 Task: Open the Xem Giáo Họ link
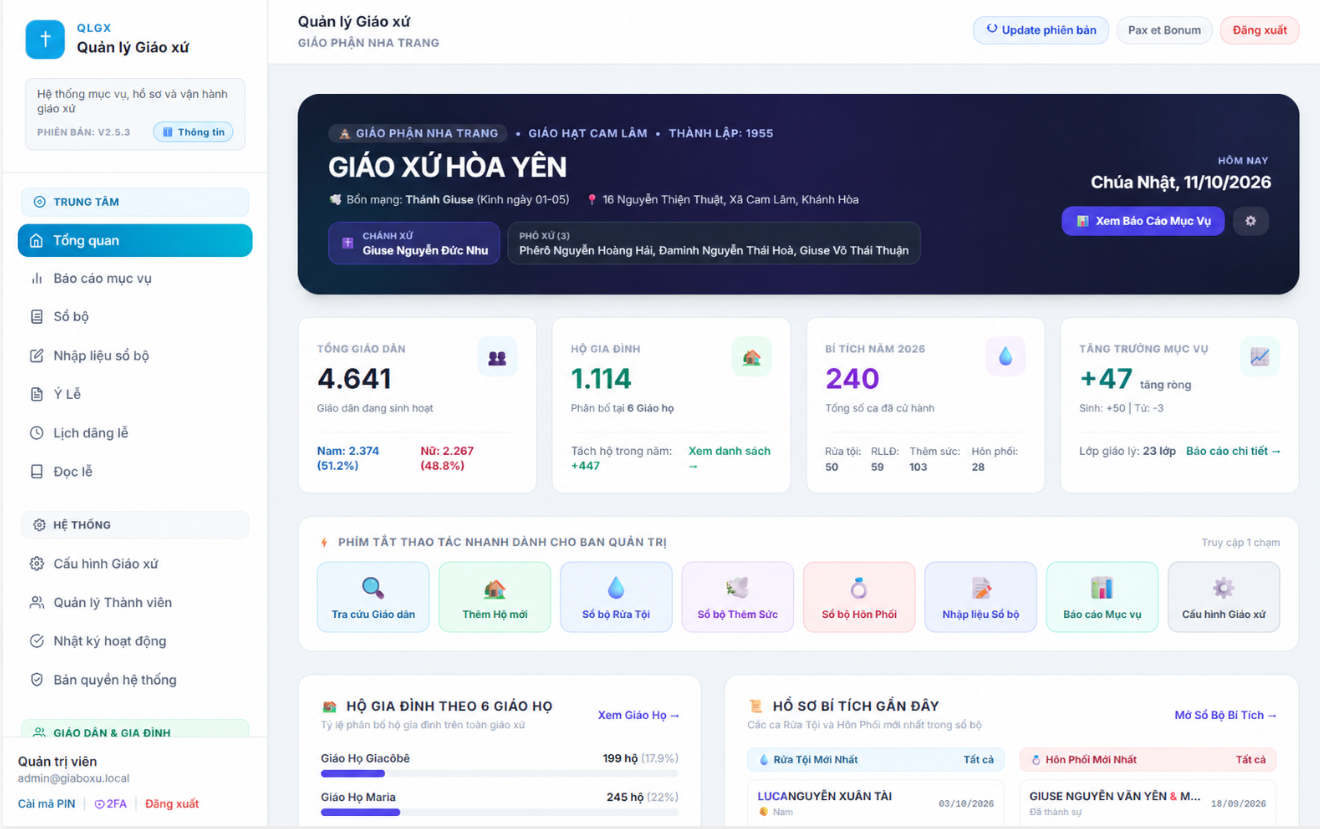pos(639,715)
